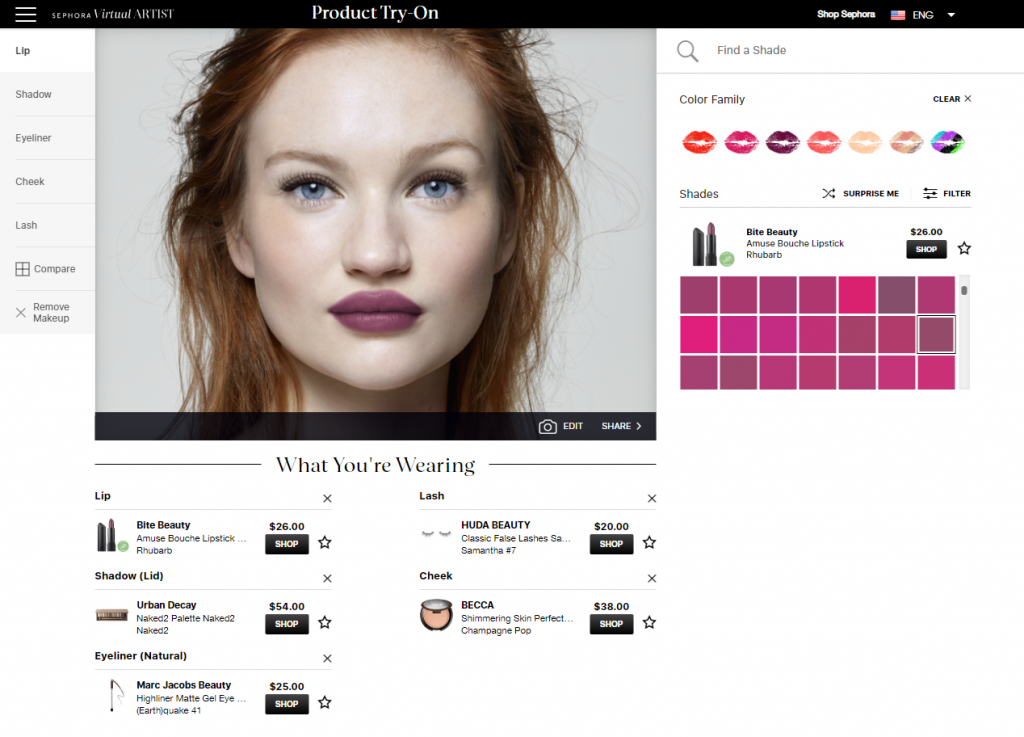Remove the Lash product from look

click(652, 499)
